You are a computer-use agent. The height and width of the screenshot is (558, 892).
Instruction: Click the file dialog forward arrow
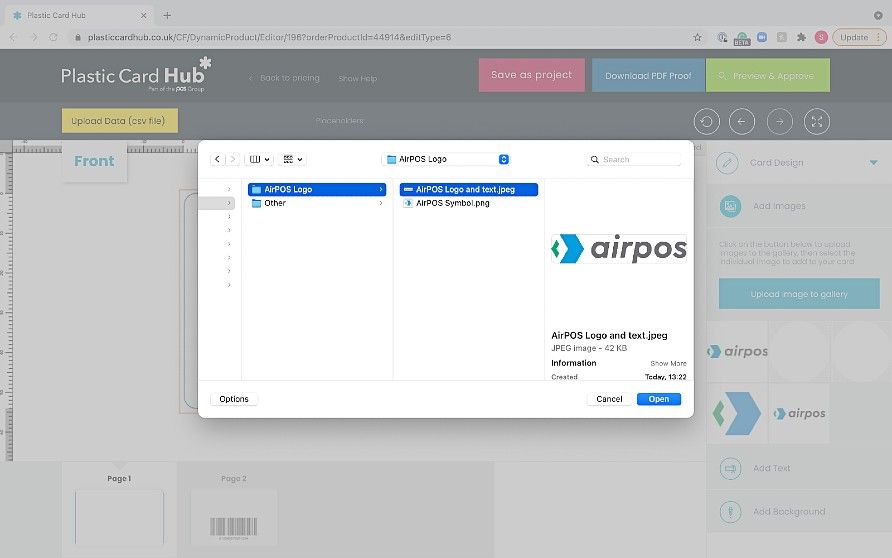[x=233, y=159]
